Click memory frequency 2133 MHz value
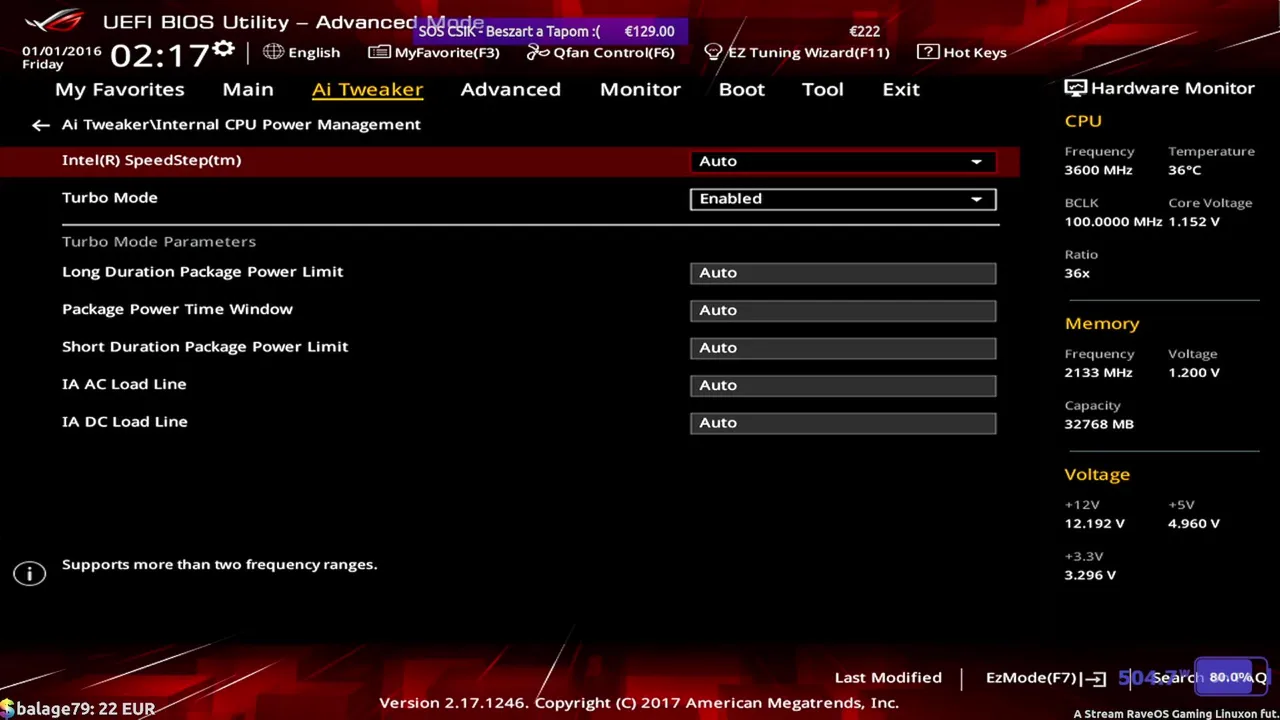1280x720 pixels. tap(1099, 372)
